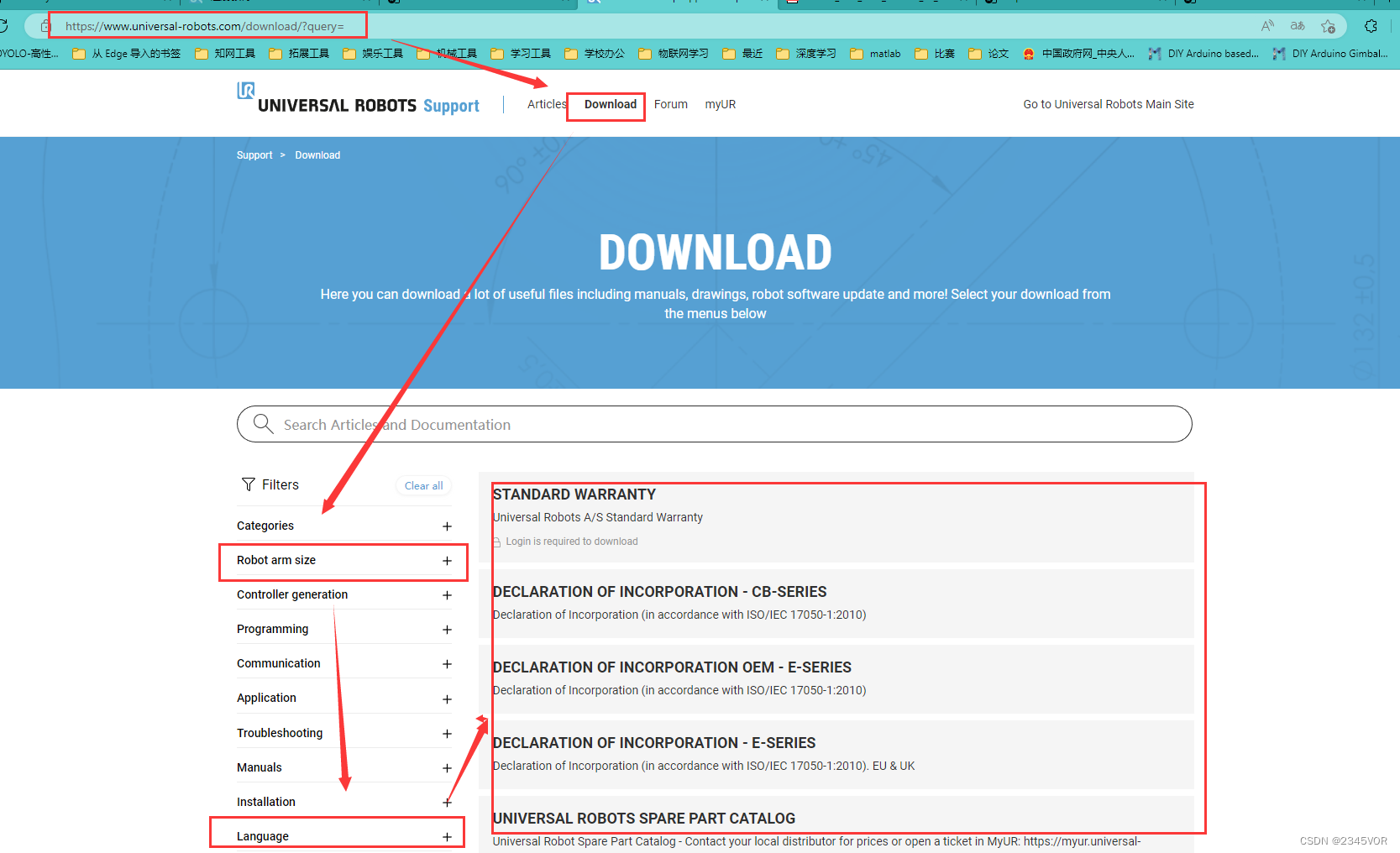Click lock icon beside Login is required
This screenshot has width=1400, height=853.
pos(496,542)
